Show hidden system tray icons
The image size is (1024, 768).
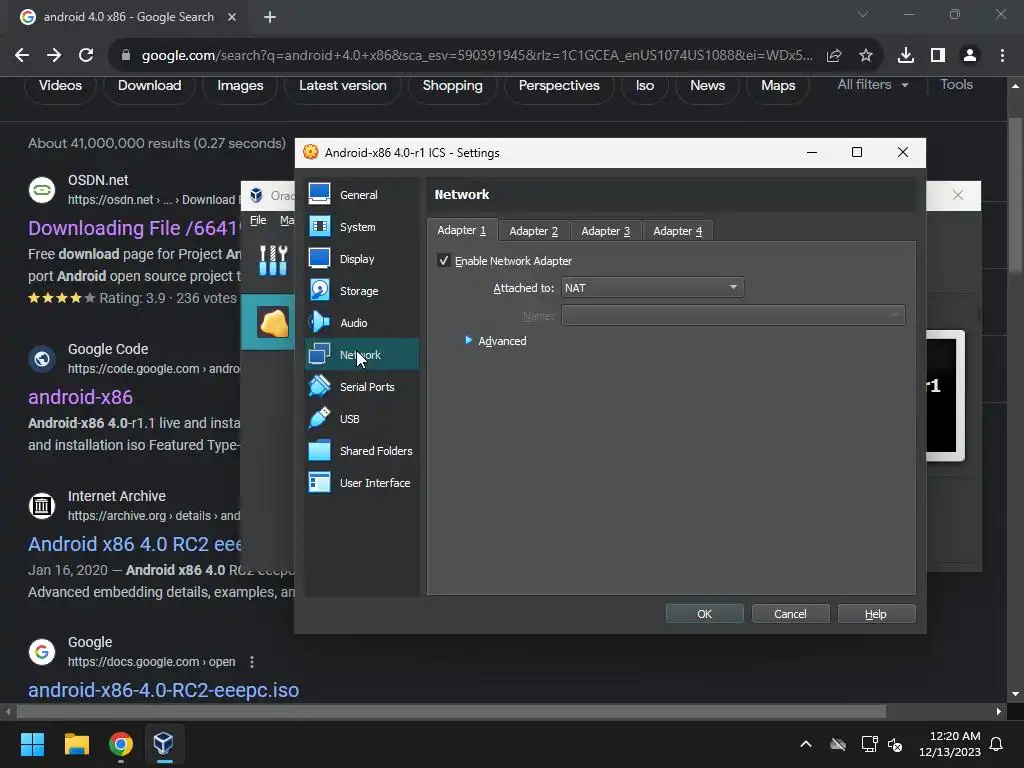(806, 744)
